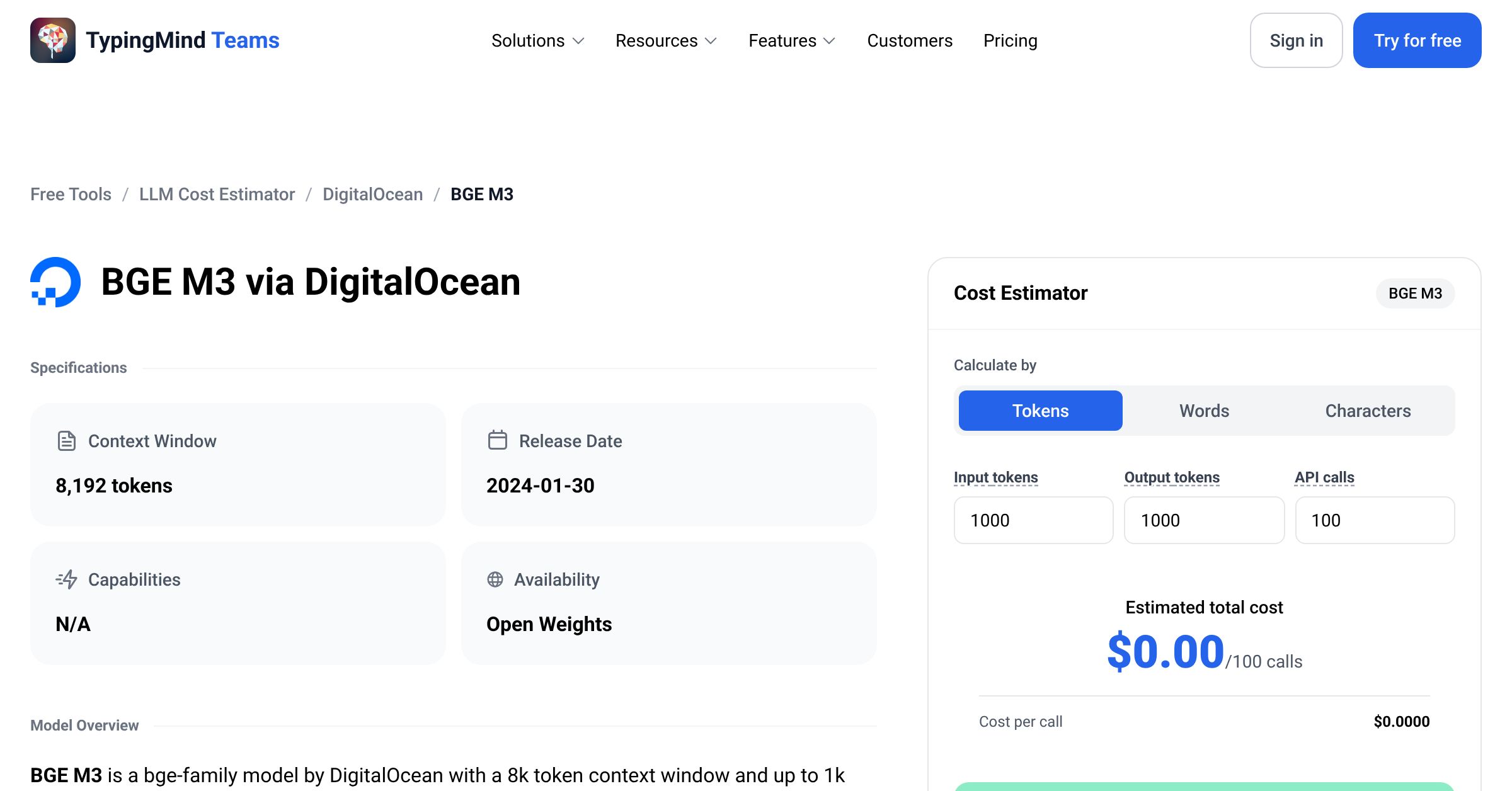This screenshot has width=1512, height=791.
Task: Click the Output tokens label
Action: [x=1172, y=477]
